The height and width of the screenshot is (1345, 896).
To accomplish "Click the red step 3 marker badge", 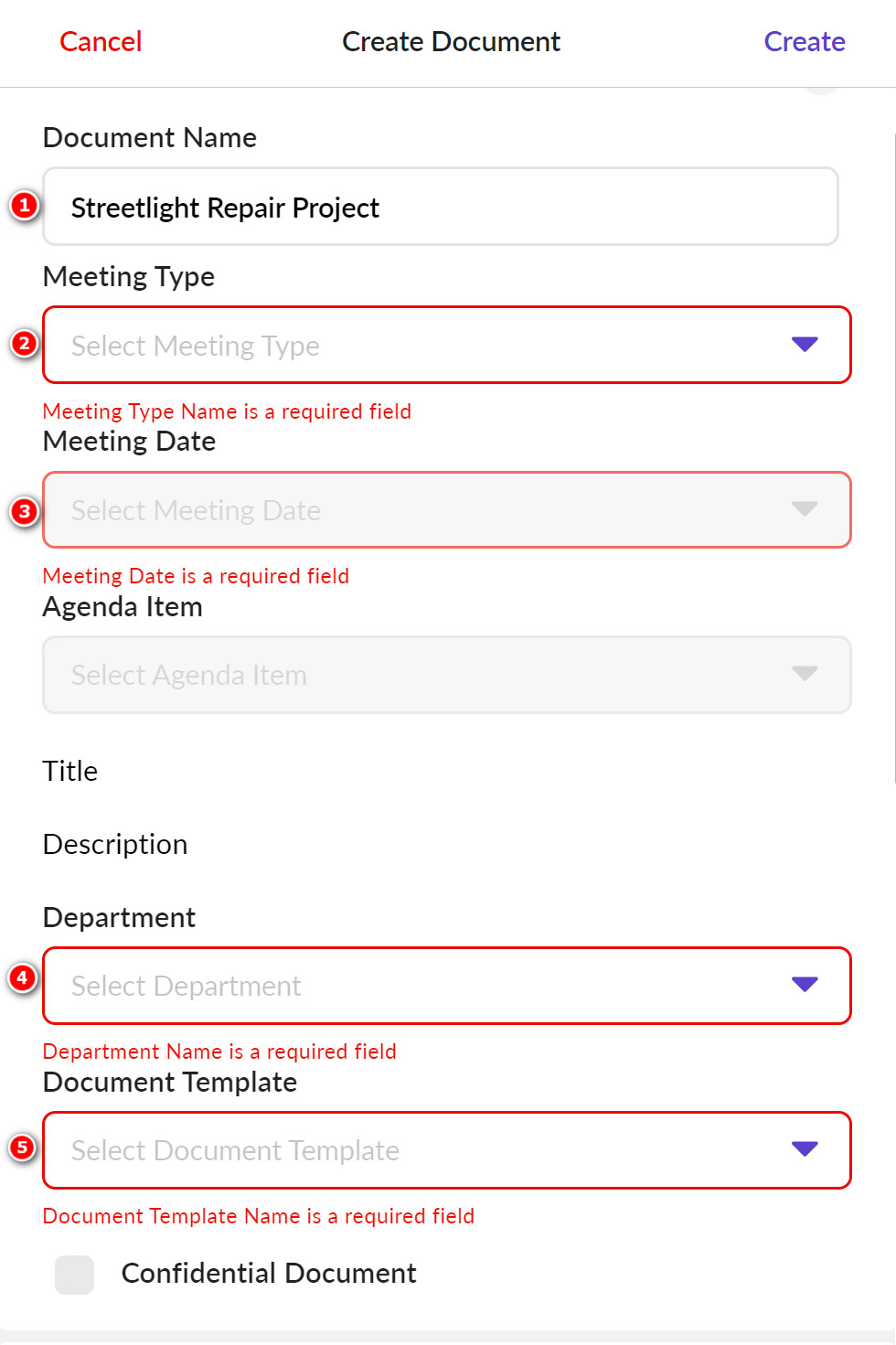I will click(25, 511).
